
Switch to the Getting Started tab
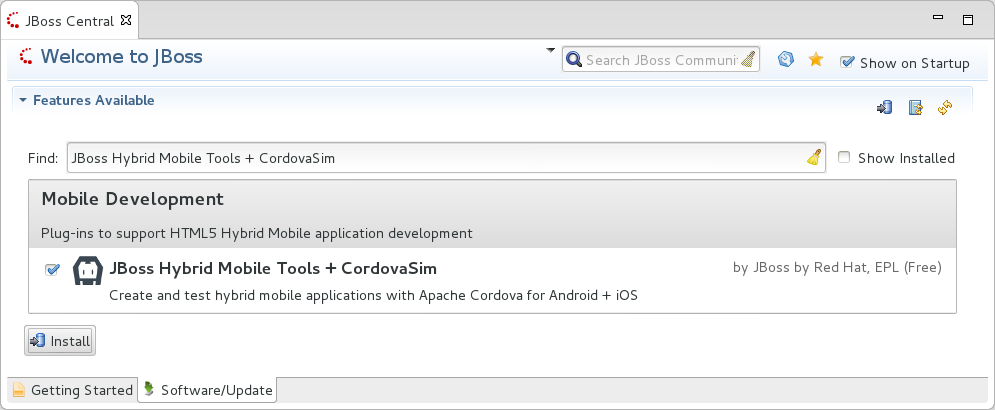(72, 390)
